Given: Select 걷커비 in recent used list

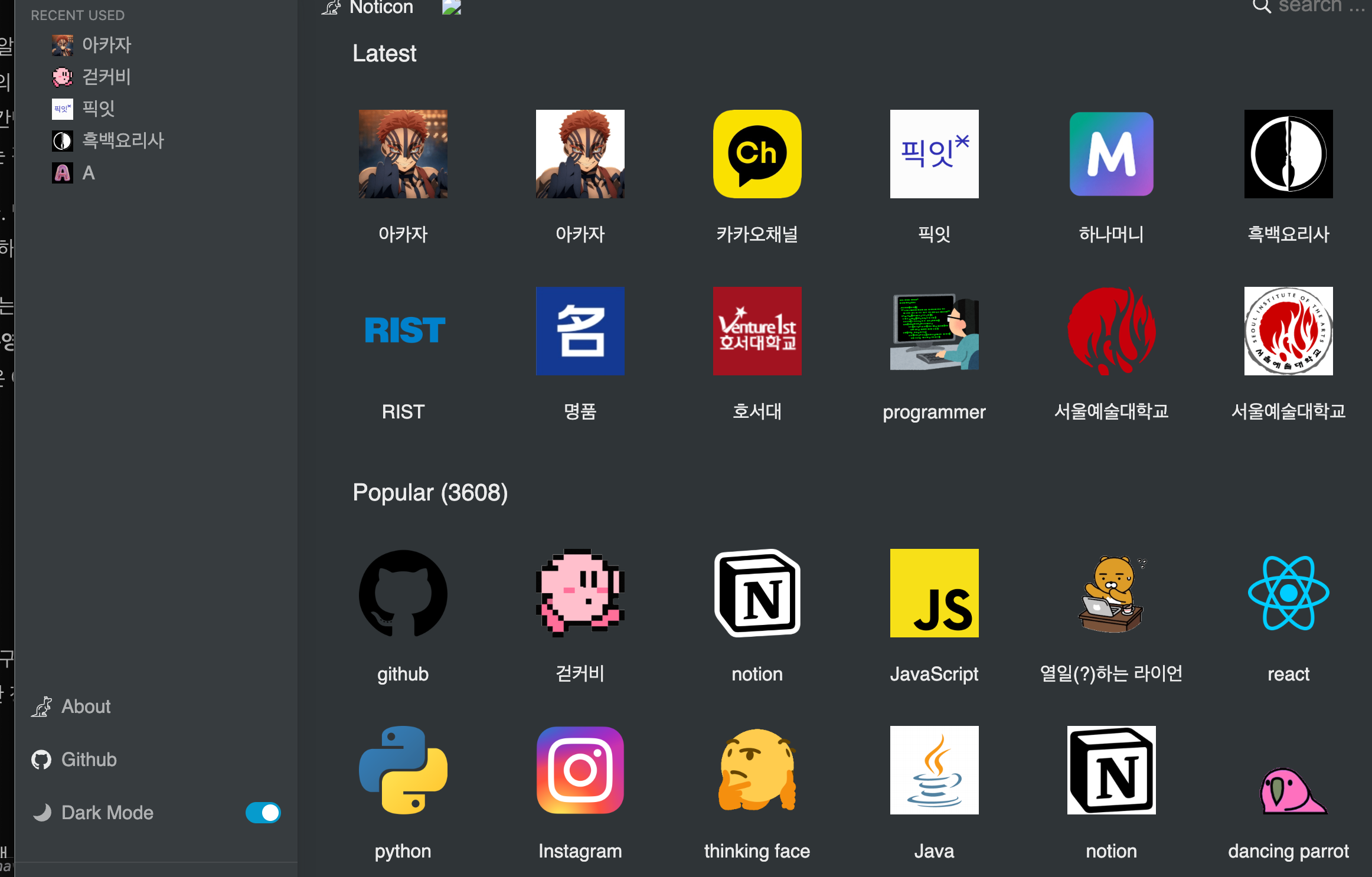Looking at the screenshot, I should pyautogui.click(x=106, y=77).
